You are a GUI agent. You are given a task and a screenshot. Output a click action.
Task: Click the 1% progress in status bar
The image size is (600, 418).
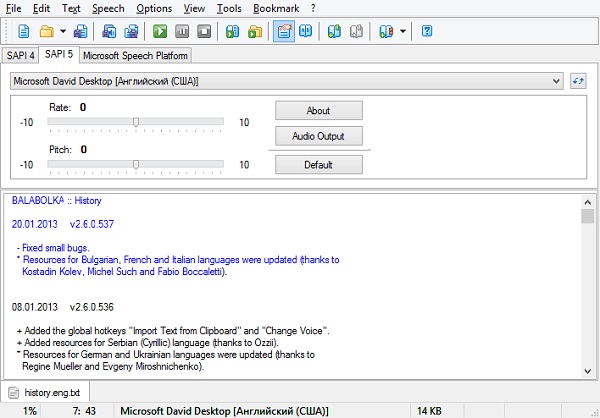coord(30,411)
